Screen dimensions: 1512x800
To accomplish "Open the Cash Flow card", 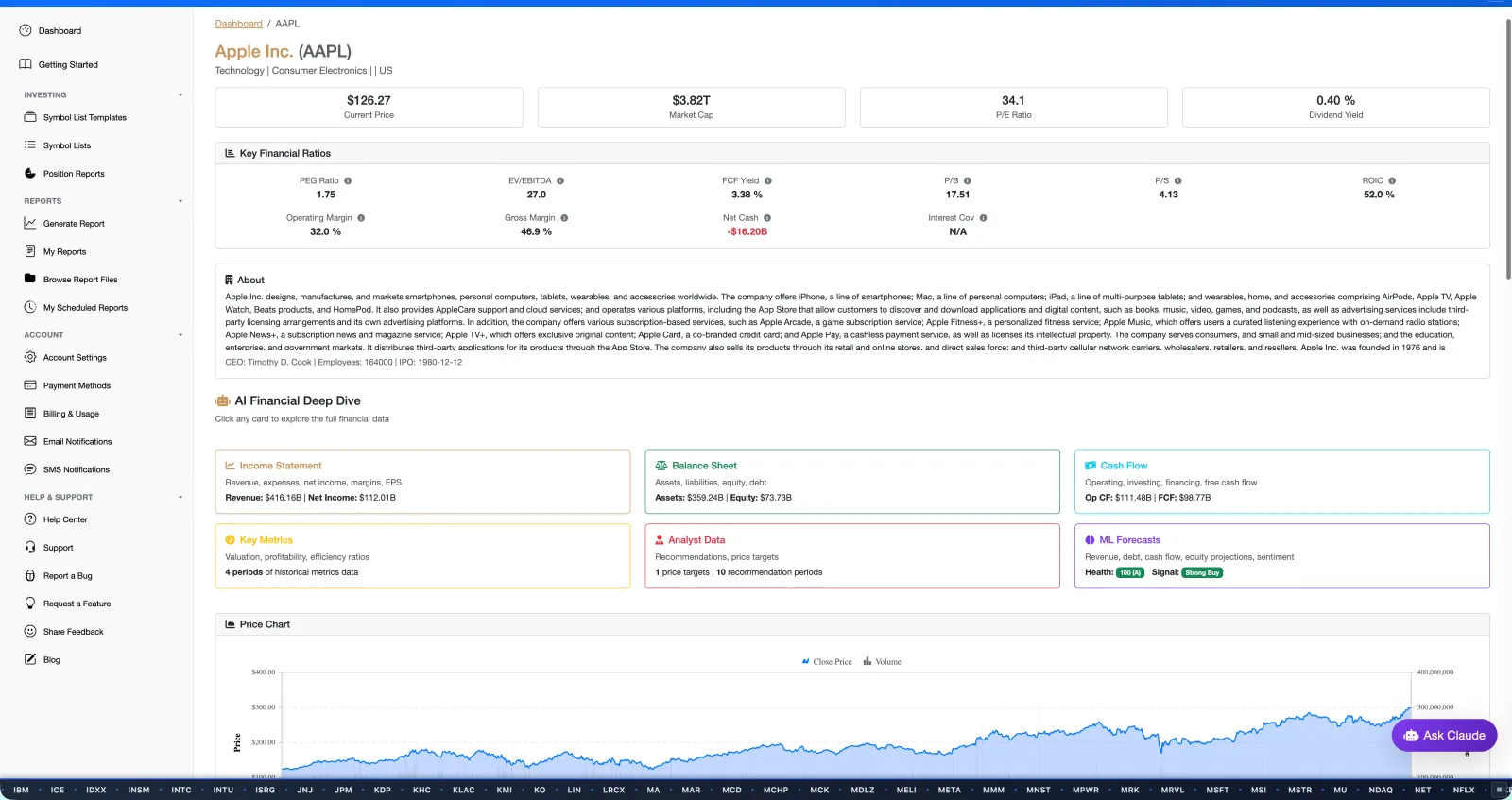I will 1282,482.
